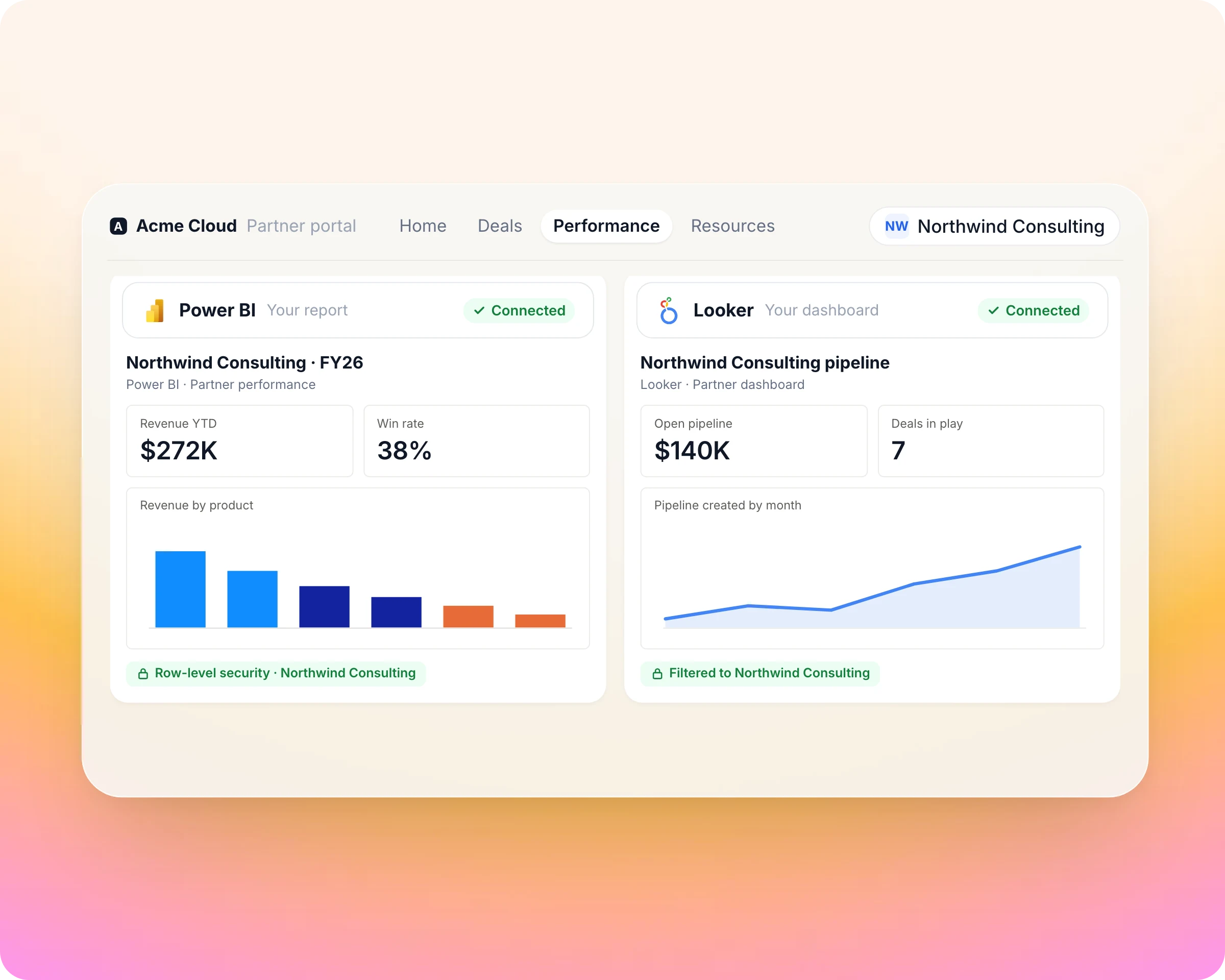Select the Win rate 38% card

[477, 441]
